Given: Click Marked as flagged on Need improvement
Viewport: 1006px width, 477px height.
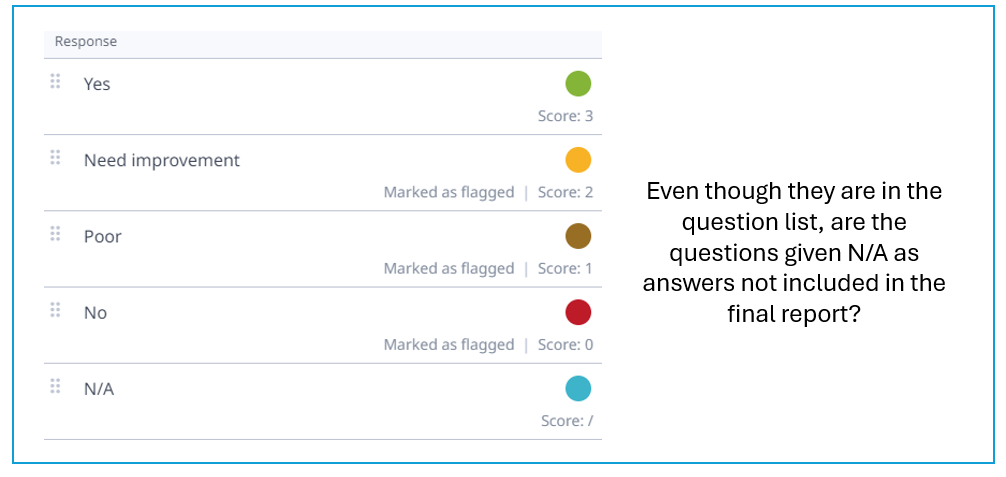Looking at the screenshot, I should tap(449, 192).
